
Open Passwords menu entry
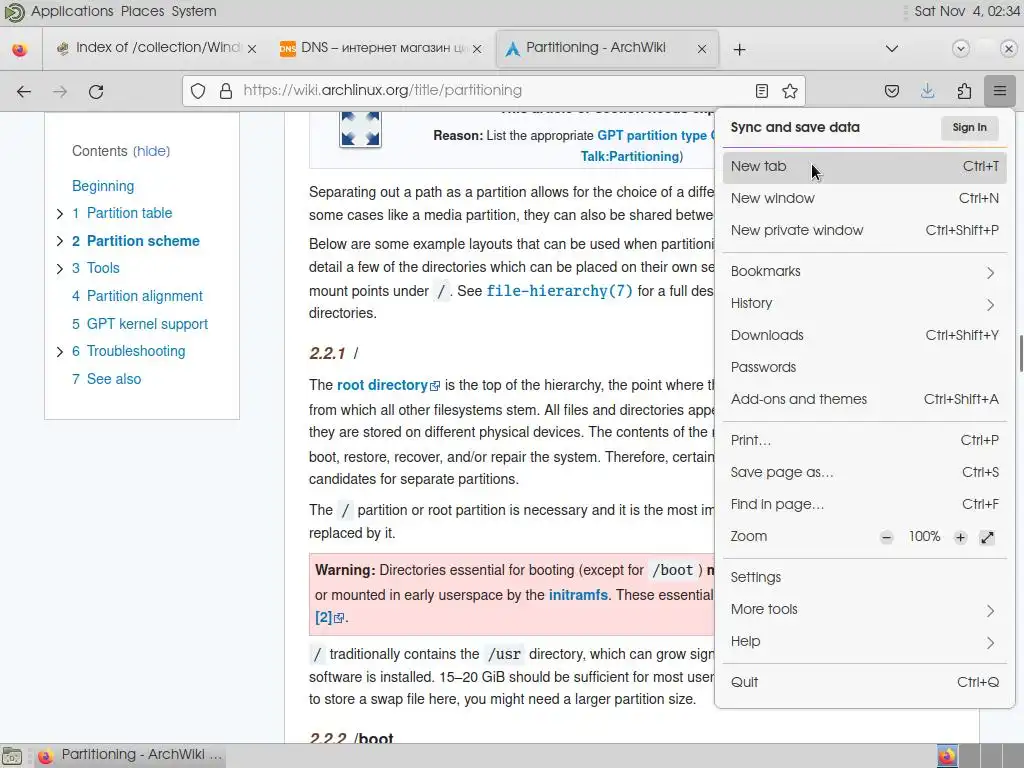(865, 368)
